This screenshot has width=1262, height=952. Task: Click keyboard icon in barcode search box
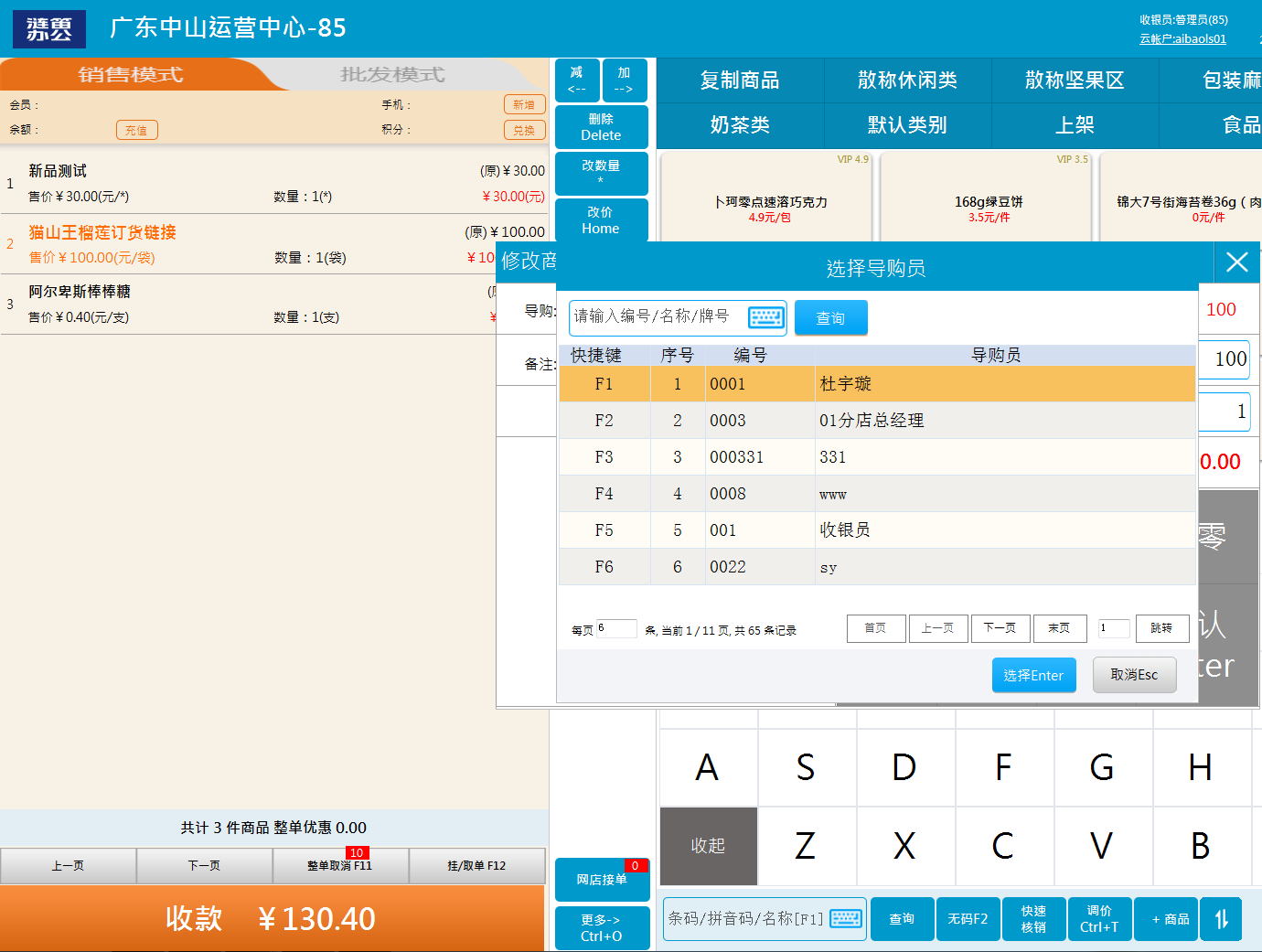(846, 918)
